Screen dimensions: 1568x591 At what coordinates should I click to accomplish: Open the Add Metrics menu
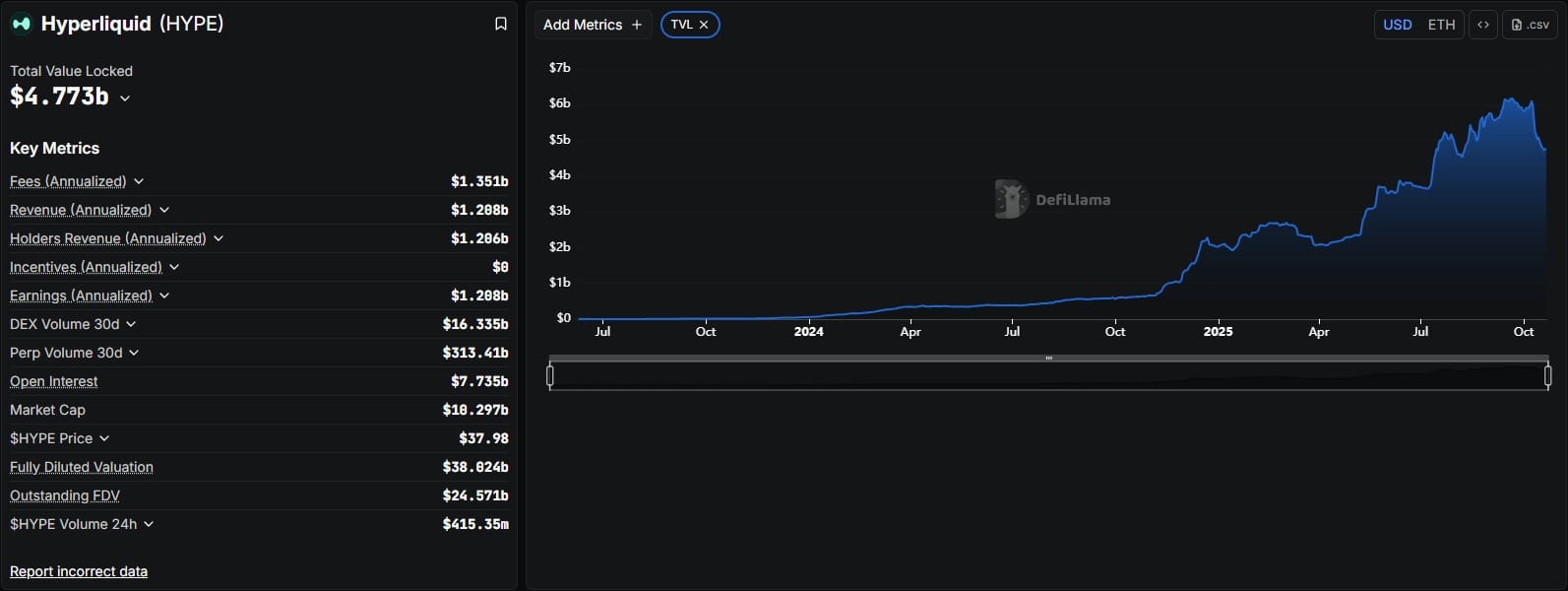coord(593,25)
